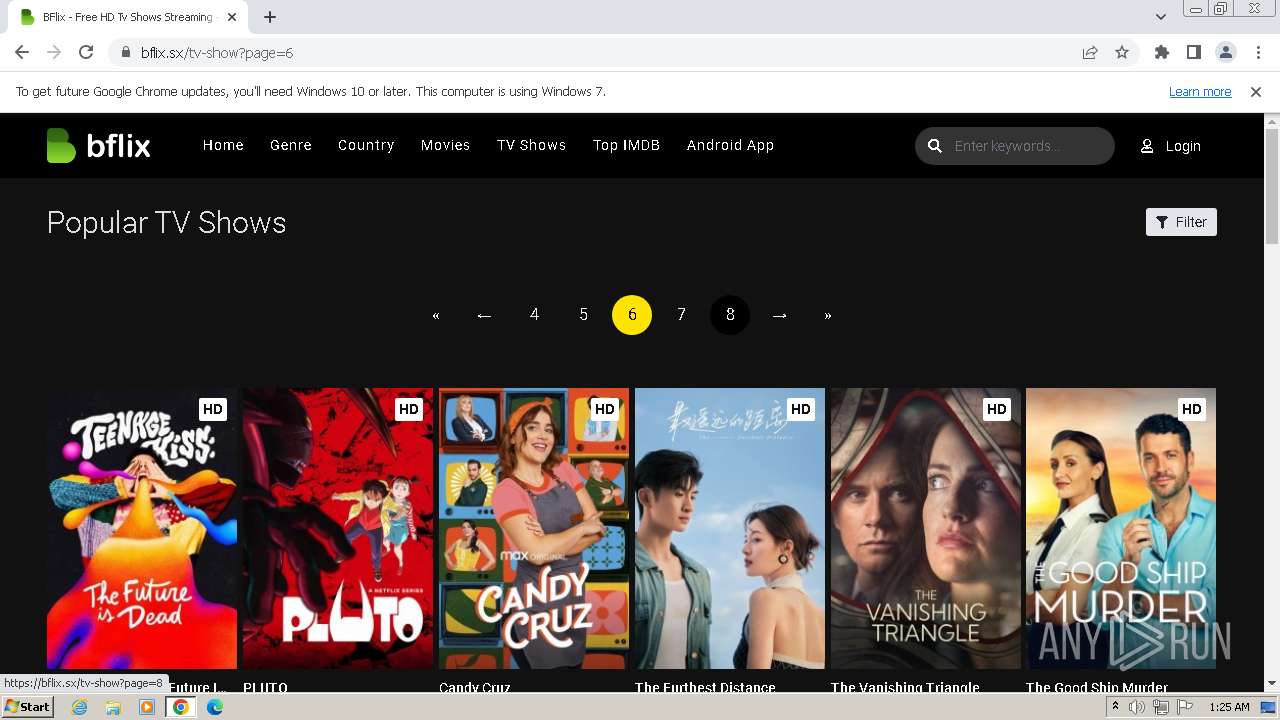Click the Login user icon
Viewport: 1280px width, 720px height.
1147,146
